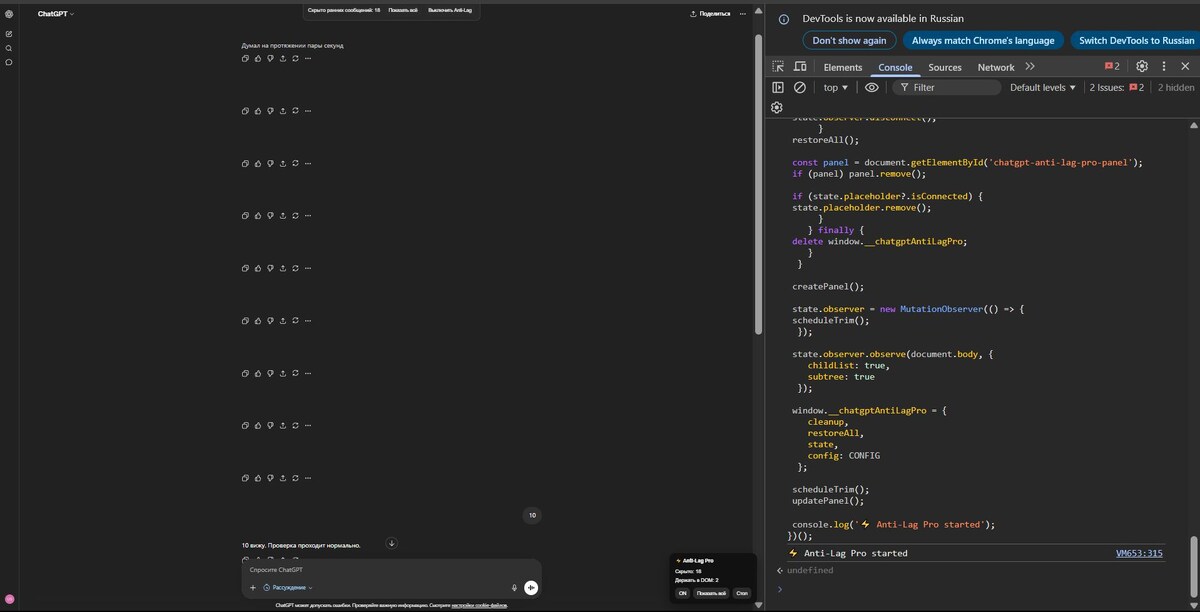The height and width of the screenshot is (612, 1200).
Task: Open more actions under 'Думал на протяжении пары секунд'
Action: [308, 58]
